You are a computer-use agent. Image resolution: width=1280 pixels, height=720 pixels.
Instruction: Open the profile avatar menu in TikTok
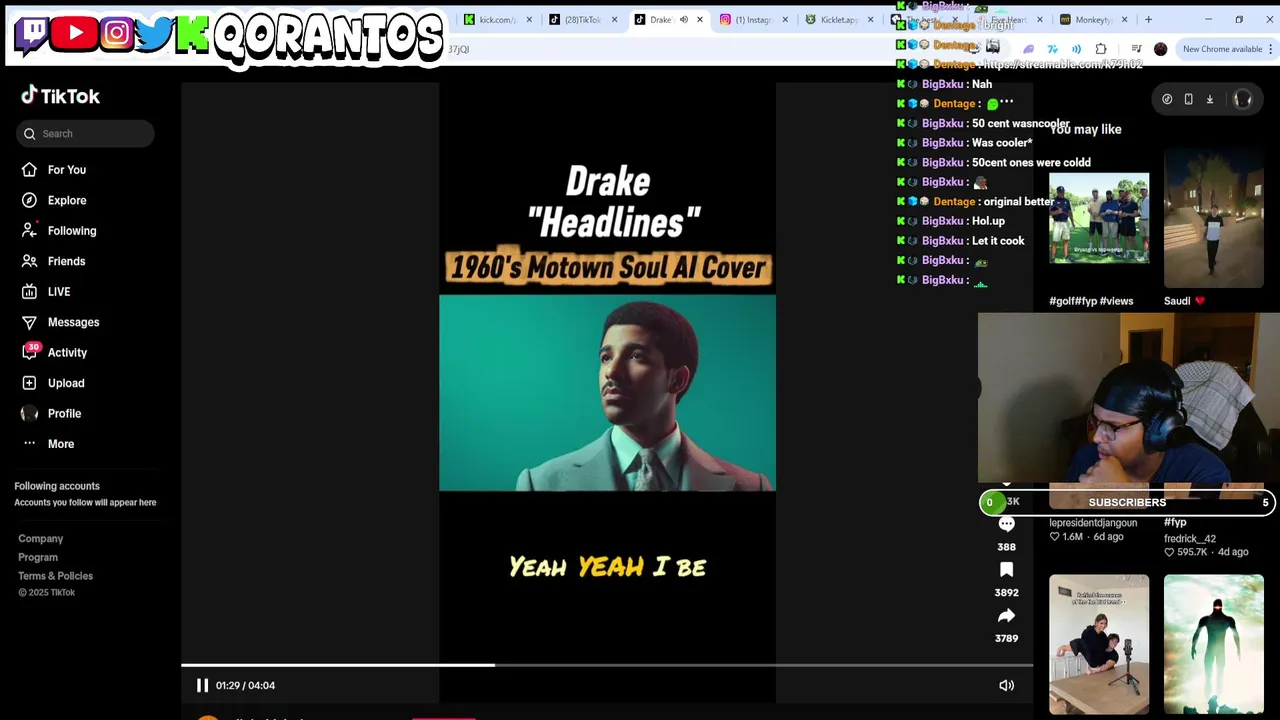[x=1243, y=99]
